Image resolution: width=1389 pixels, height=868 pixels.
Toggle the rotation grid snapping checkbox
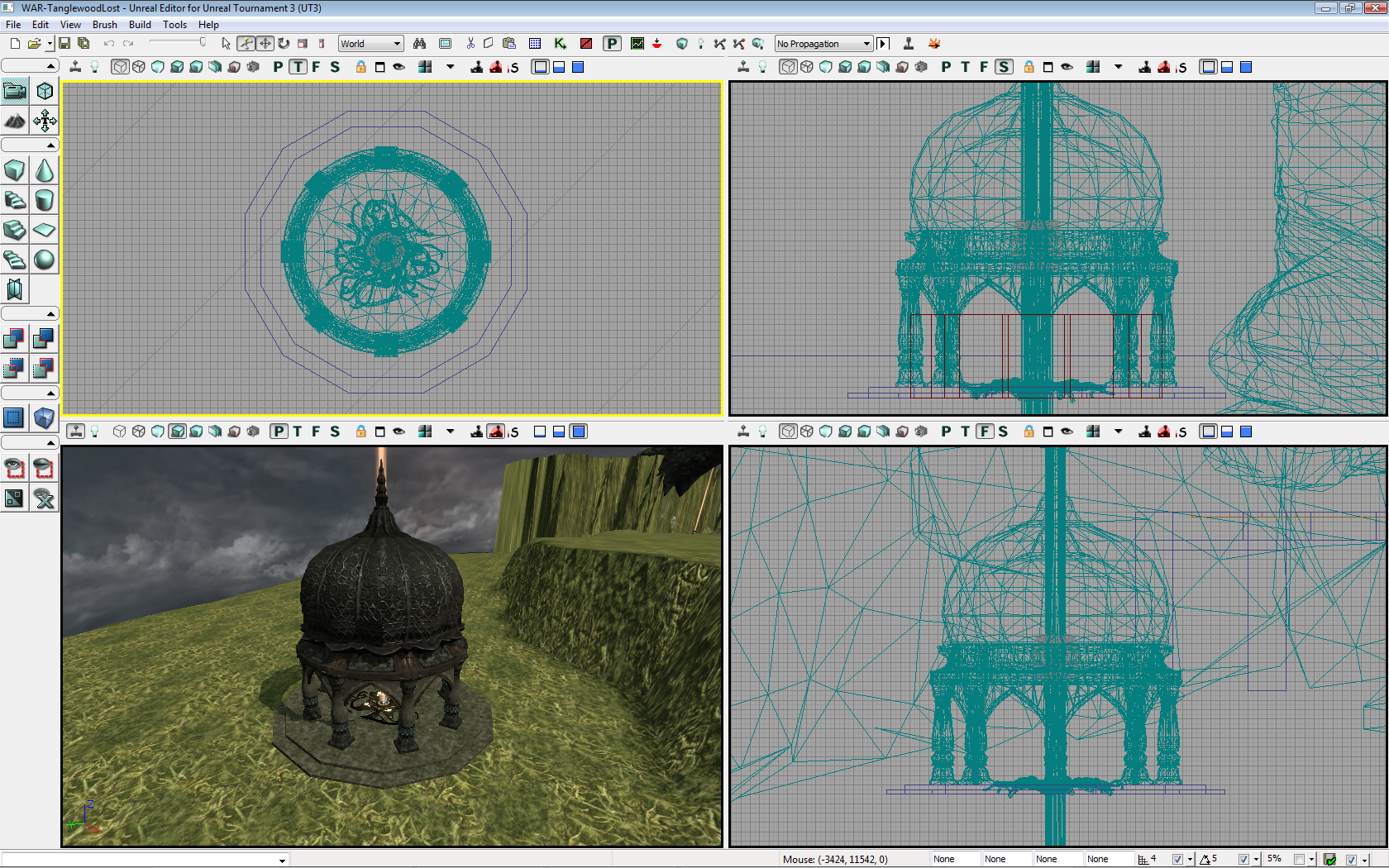(1243, 859)
